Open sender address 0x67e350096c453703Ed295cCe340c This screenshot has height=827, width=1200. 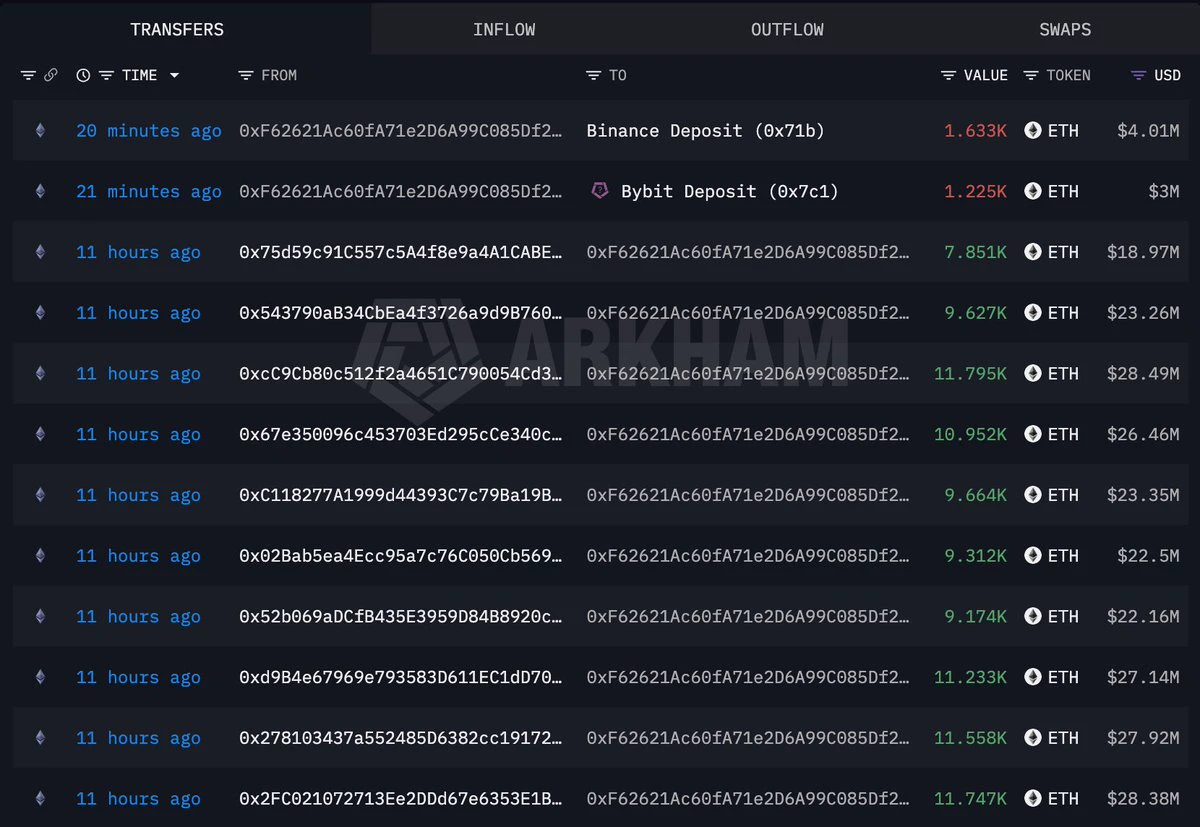tap(400, 434)
